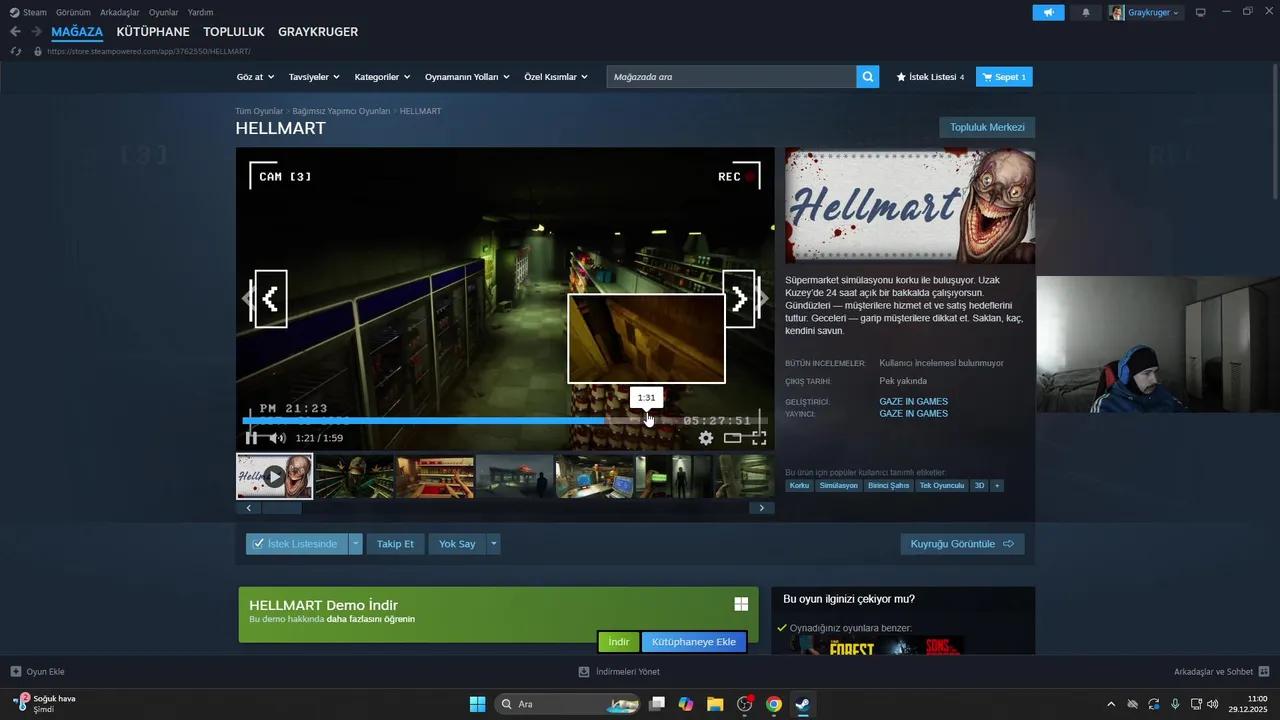Follow the Tüm Oyunlar breadcrumb link
The width and height of the screenshot is (1280, 720).
coord(259,111)
